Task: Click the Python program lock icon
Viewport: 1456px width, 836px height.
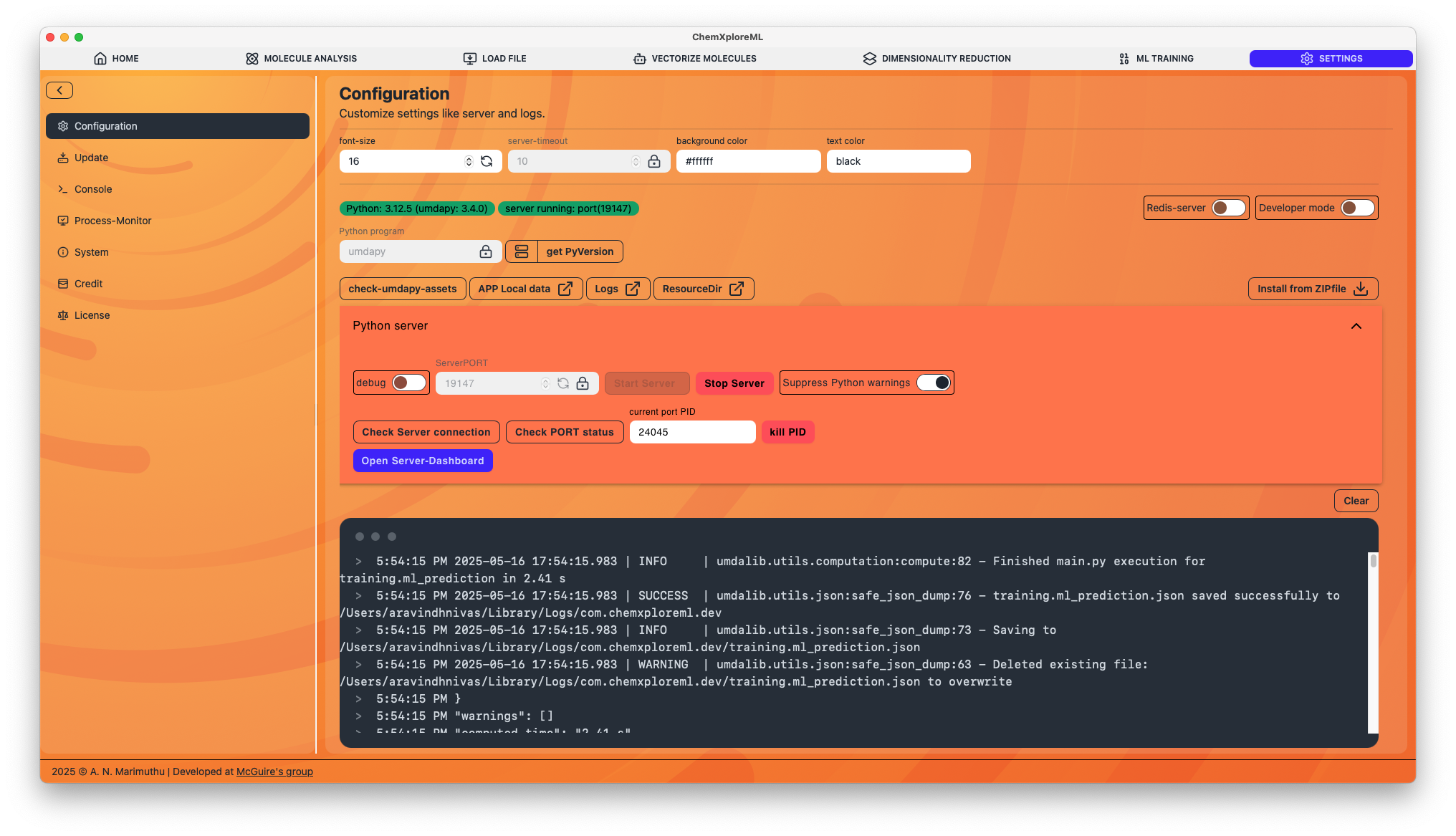Action: [x=486, y=251]
